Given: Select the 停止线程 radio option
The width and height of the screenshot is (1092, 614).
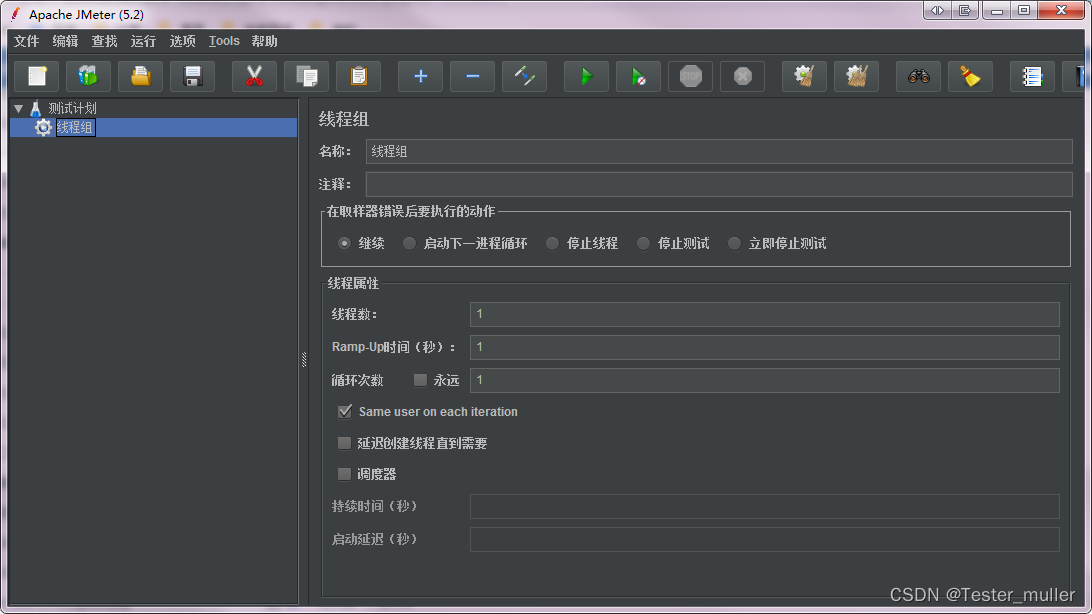Looking at the screenshot, I should coord(552,244).
